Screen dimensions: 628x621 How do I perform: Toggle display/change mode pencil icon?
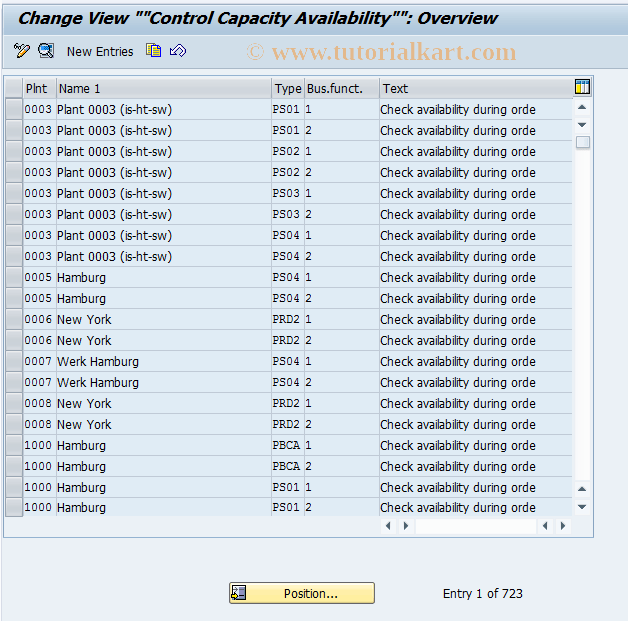(22, 51)
